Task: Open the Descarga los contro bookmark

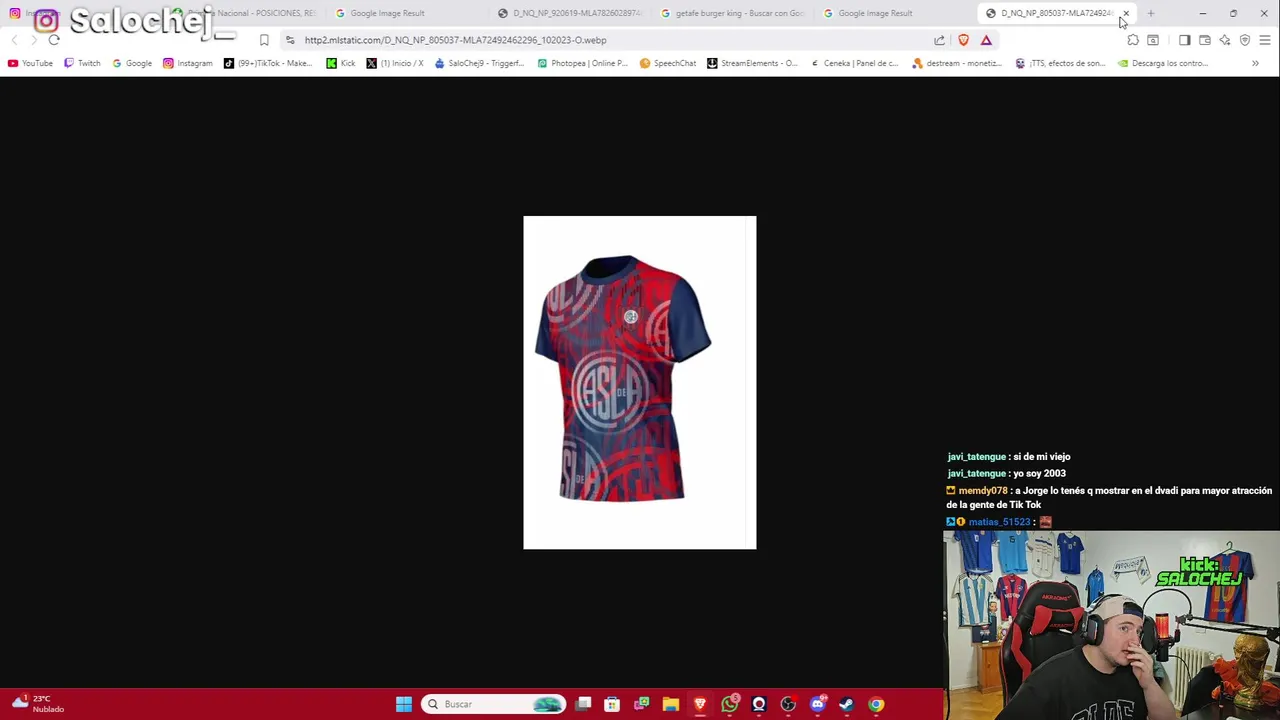Action: coord(1163,63)
